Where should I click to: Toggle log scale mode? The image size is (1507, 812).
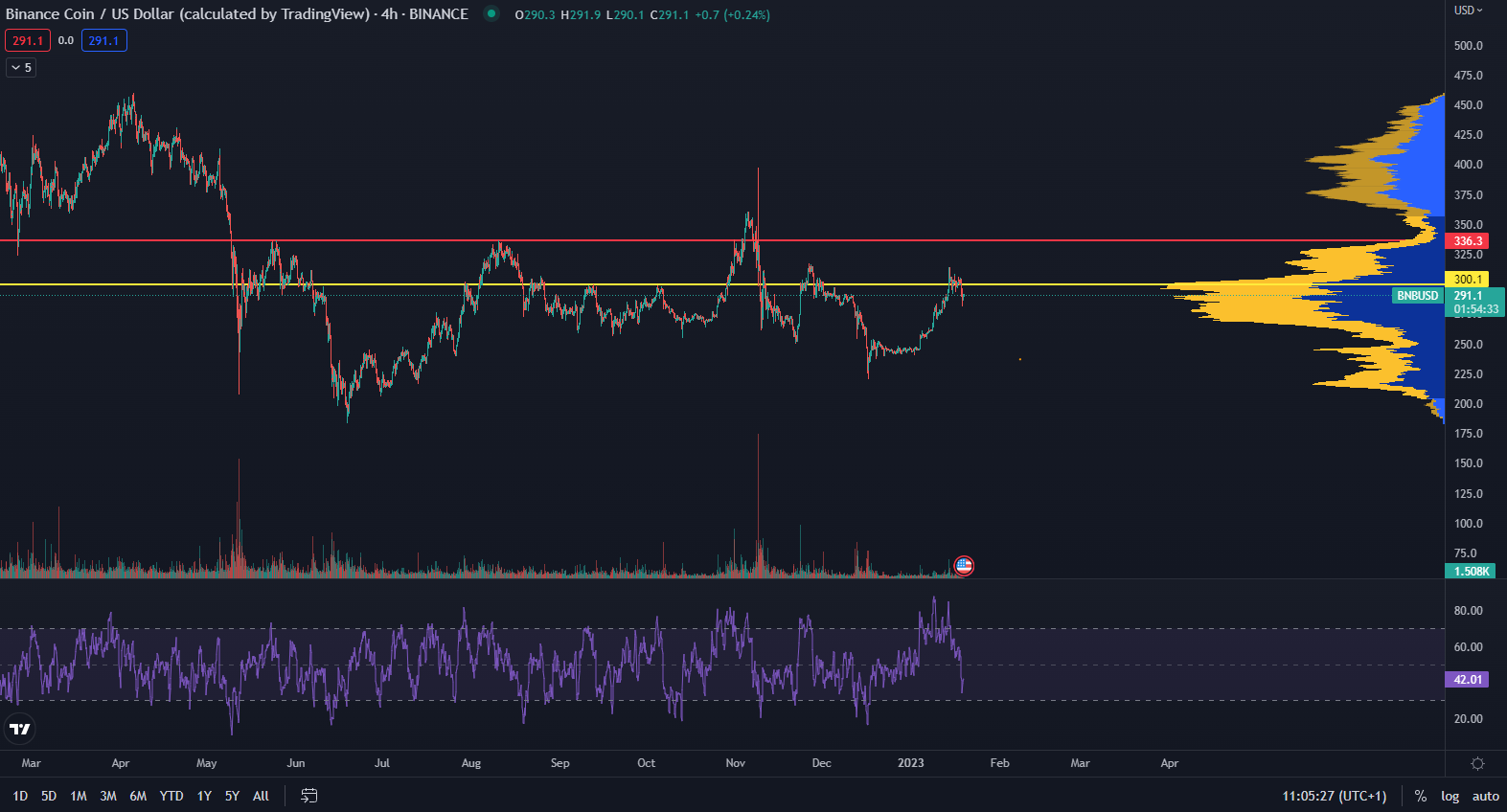click(x=1450, y=796)
